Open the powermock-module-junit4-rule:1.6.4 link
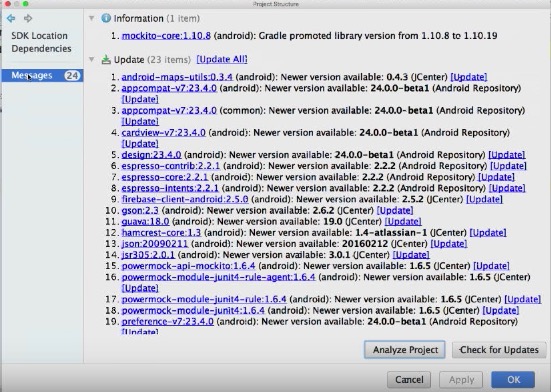Screen dimensions: 551x392 [x=204, y=300]
